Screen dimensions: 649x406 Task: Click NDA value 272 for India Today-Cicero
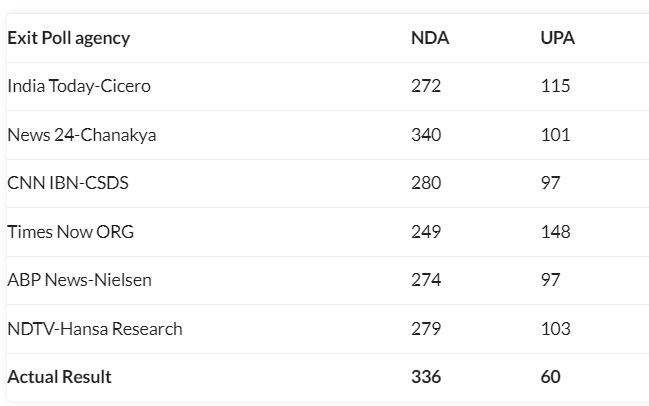(426, 86)
